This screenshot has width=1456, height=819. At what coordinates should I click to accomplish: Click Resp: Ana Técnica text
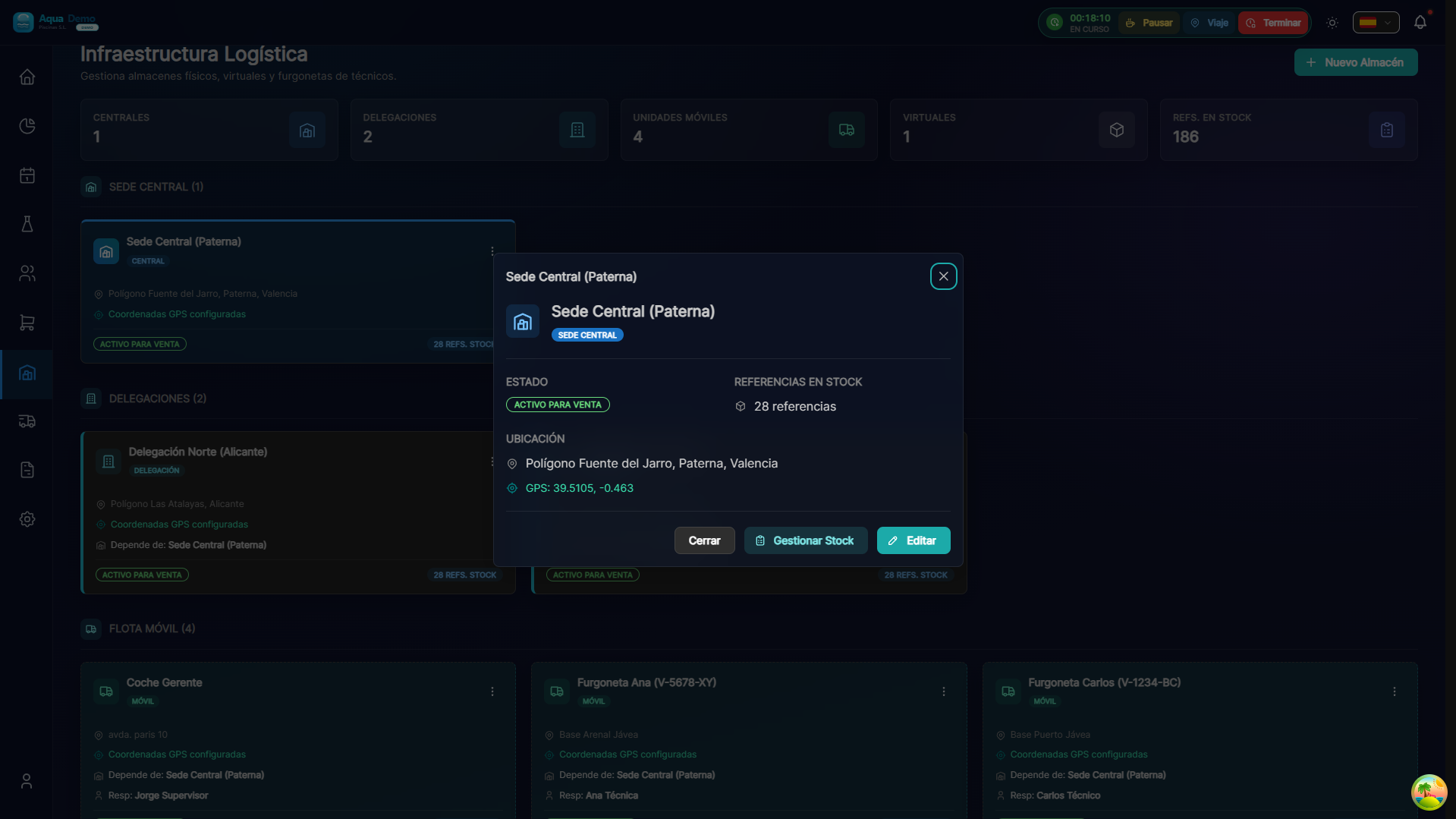[598, 795]
